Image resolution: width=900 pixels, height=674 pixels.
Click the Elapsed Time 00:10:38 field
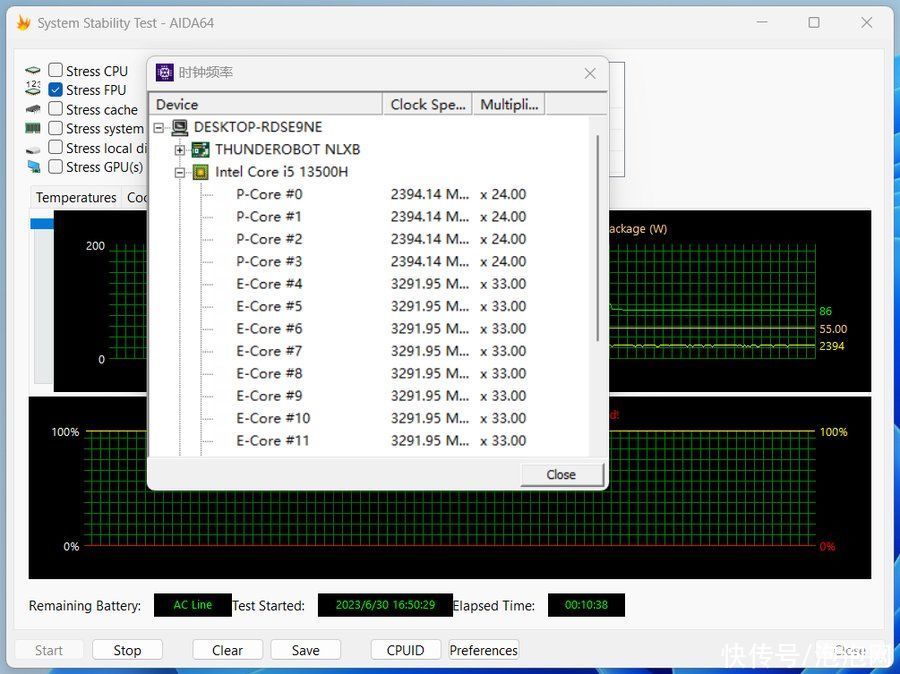586,605
